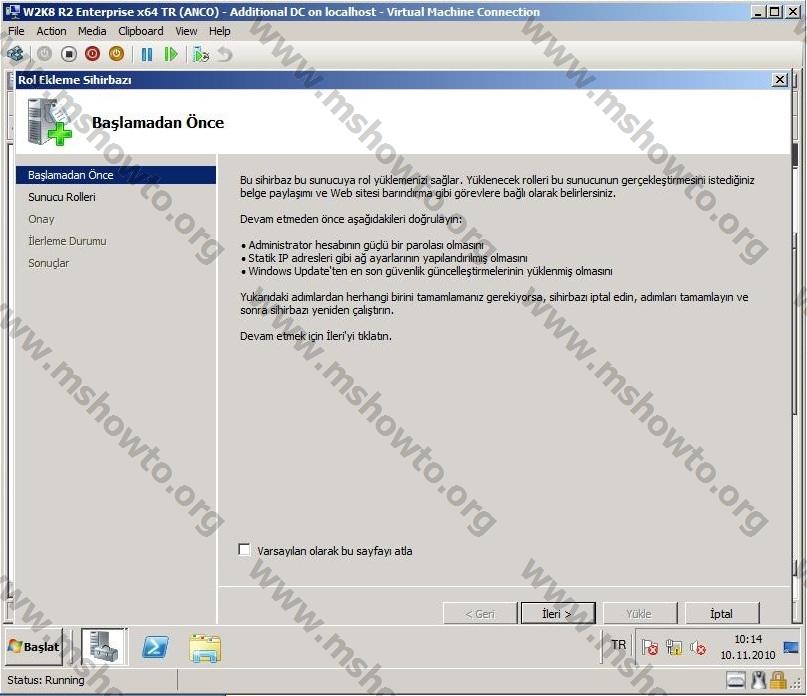Screen dimensions: 807x696
Task: Open the Action Center flag tray icon
Action: 650,647
